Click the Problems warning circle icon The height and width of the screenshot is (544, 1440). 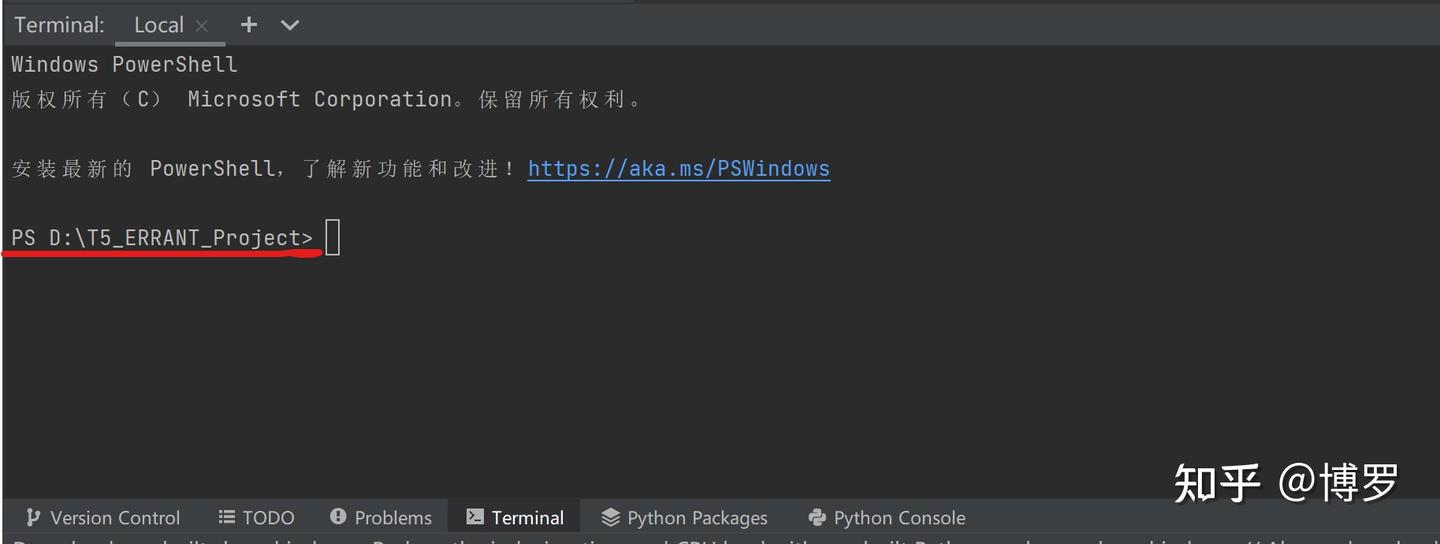338,517
